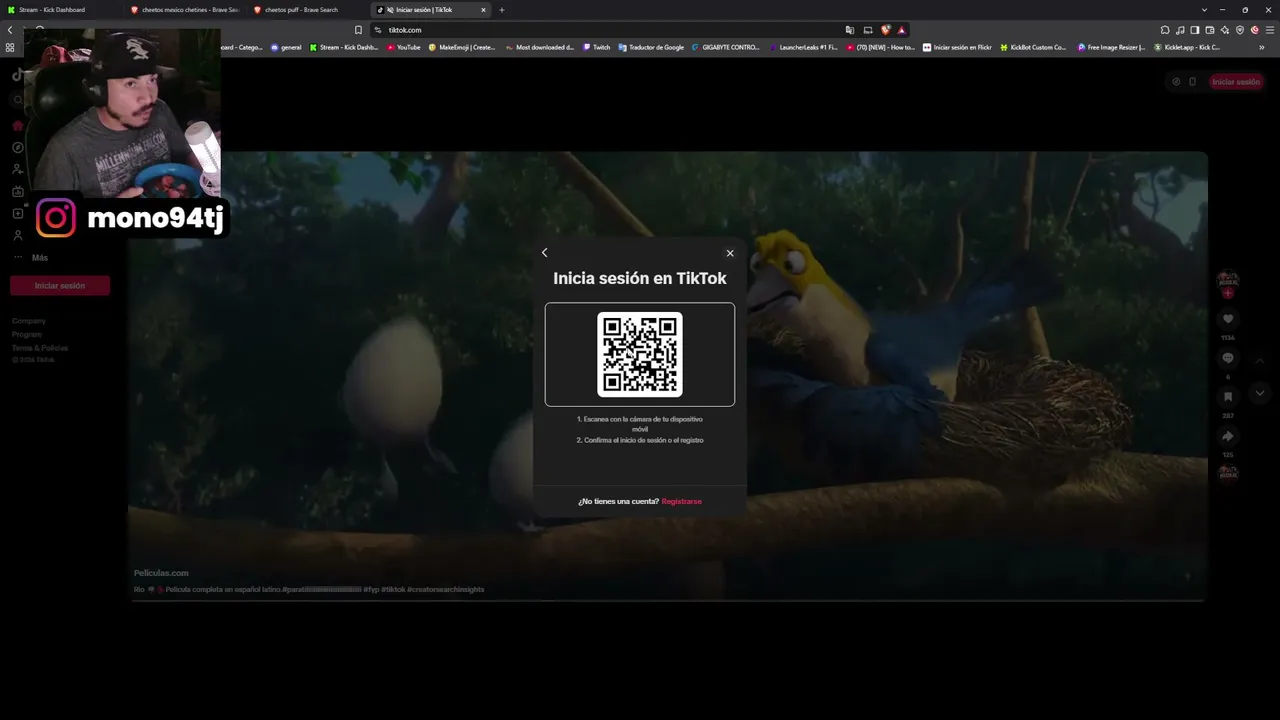Share the video with the arrow icon
The width and height of the screenshot is (1280, 720).
[1228, 436]
